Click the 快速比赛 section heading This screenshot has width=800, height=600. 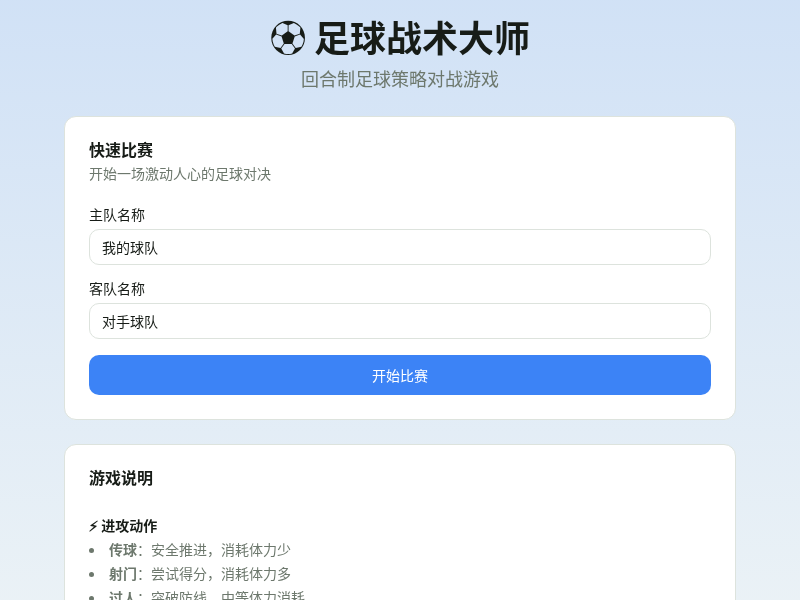(x=120, y=151)
